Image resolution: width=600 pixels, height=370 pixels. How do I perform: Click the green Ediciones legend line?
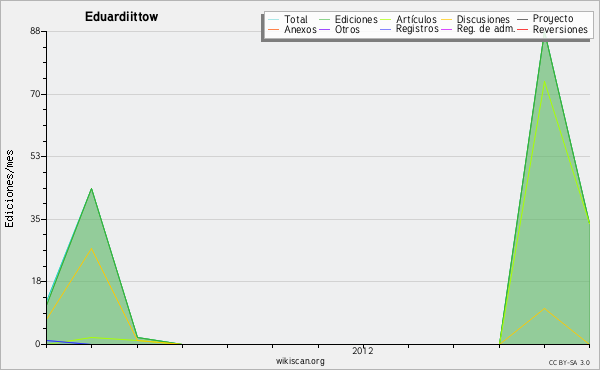point(324,20)
